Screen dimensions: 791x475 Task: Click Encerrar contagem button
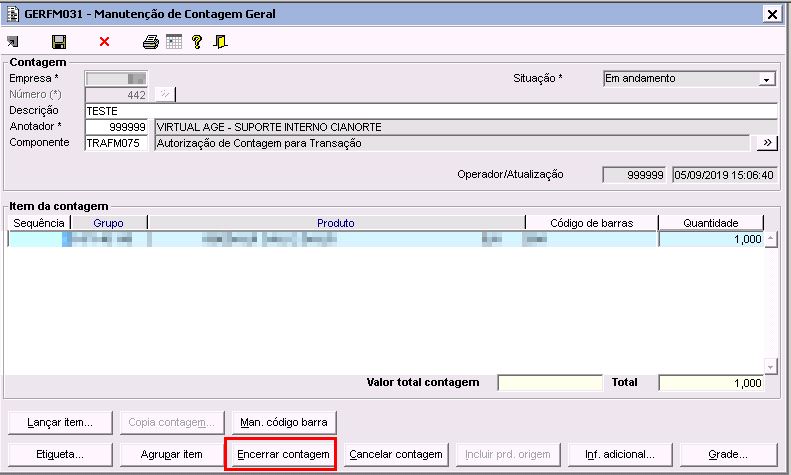pos(283,455)
